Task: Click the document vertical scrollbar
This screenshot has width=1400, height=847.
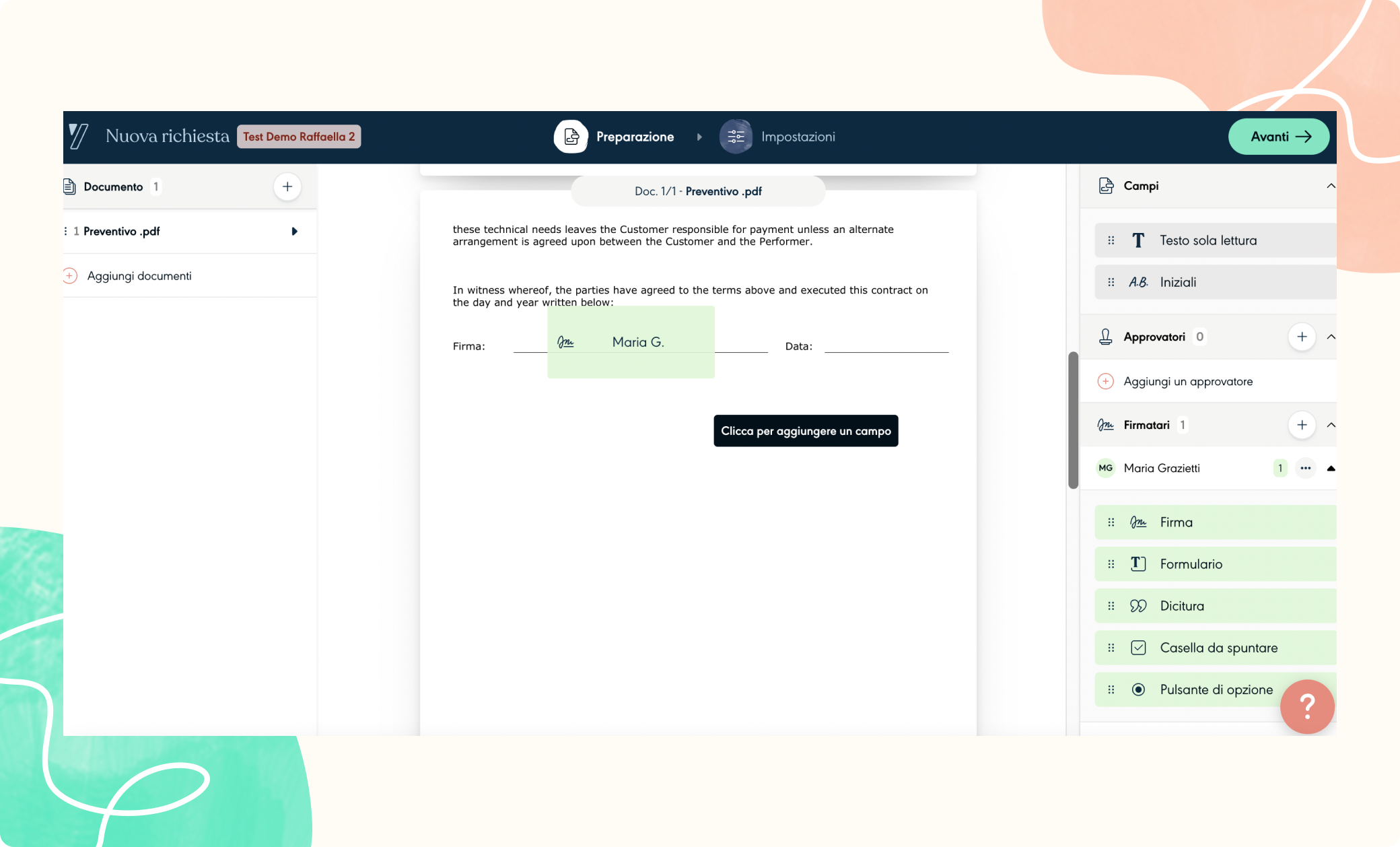Action: [1073, 420]
